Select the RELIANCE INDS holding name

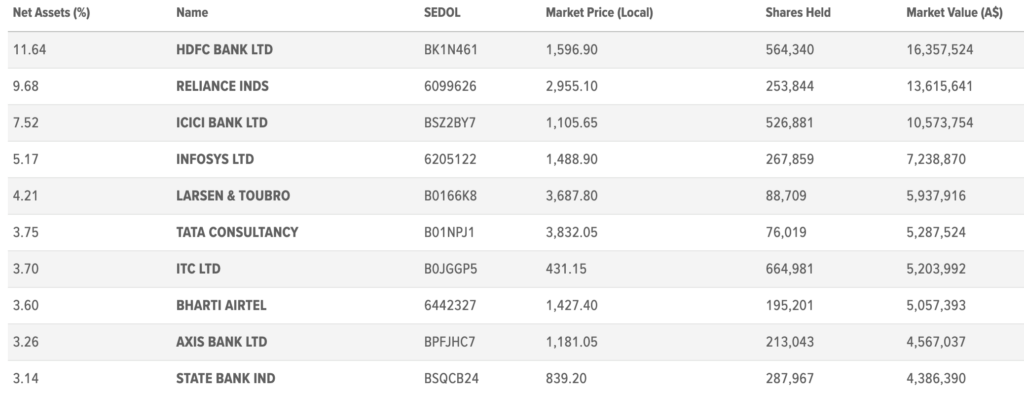point(223,86)
